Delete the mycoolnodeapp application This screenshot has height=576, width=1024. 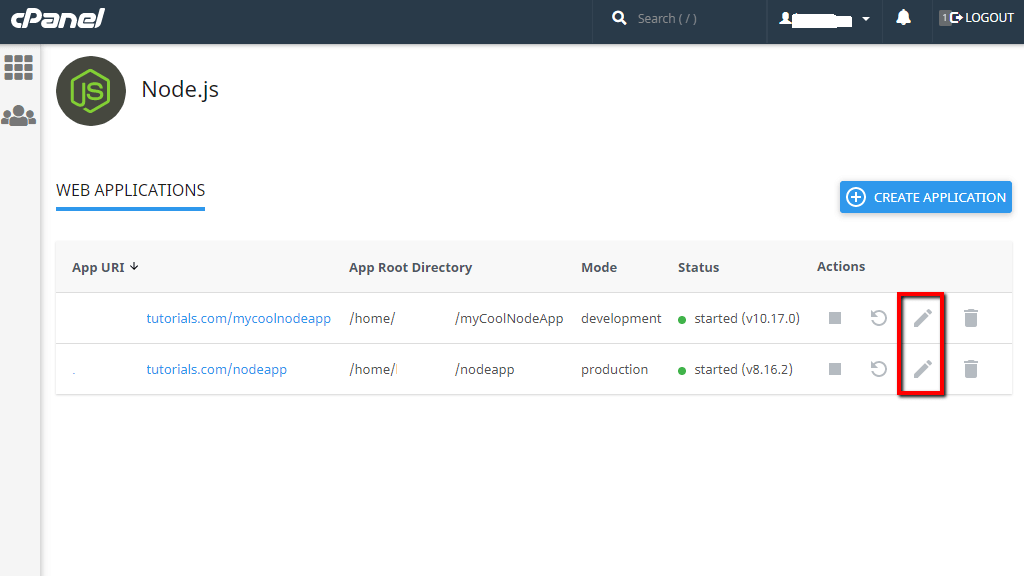coord(970,318)
